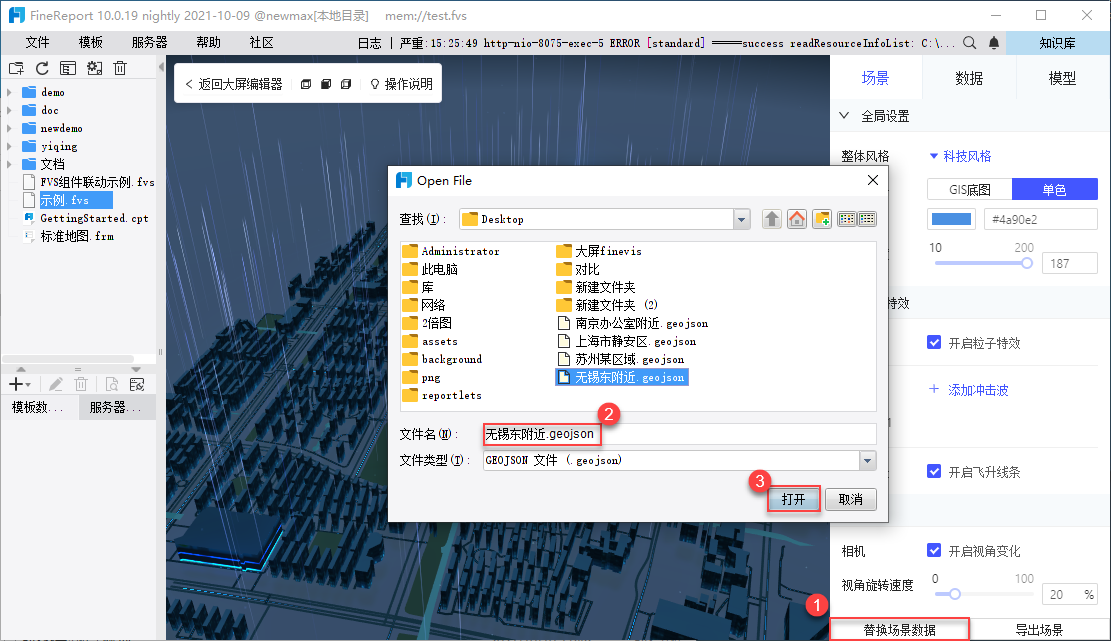
Task: Open the 服务器 menu
Action: click(150, 42)
